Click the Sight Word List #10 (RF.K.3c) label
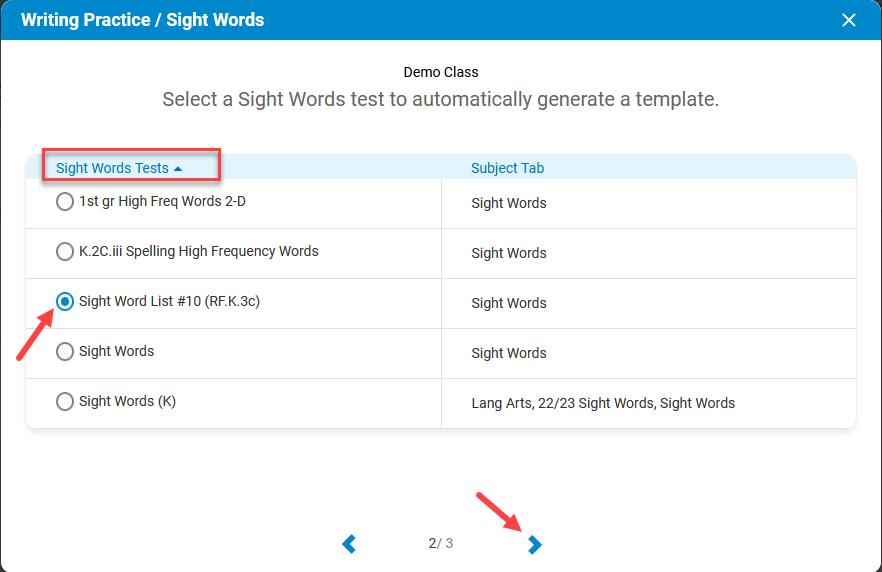The image size is (882, 572). point(169,302)
